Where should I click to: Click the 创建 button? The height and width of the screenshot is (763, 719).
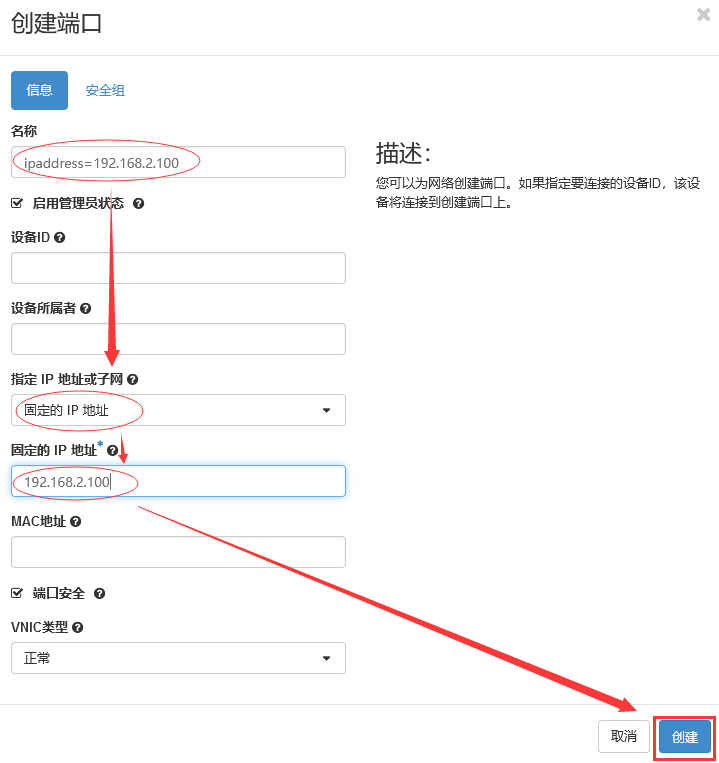click(685, 737)
